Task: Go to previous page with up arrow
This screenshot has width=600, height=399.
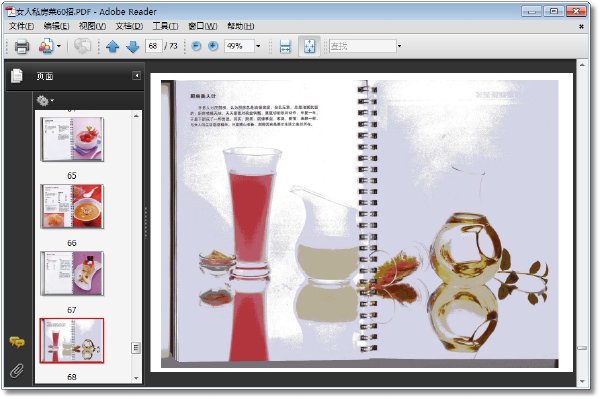Action: tap(112, 47)
